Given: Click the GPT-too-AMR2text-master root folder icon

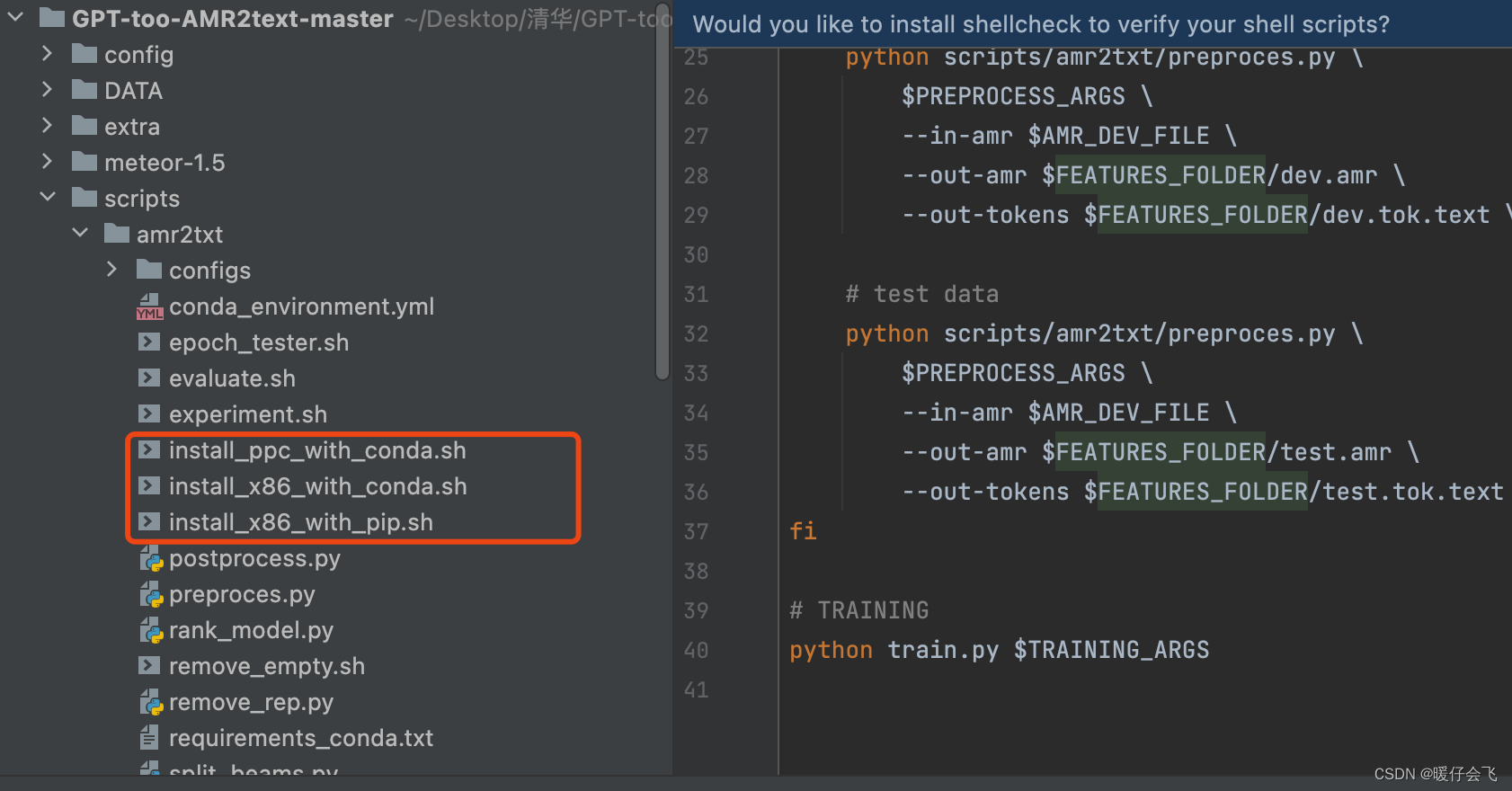Looking at the screenshot, I should [x=52, y=17].
